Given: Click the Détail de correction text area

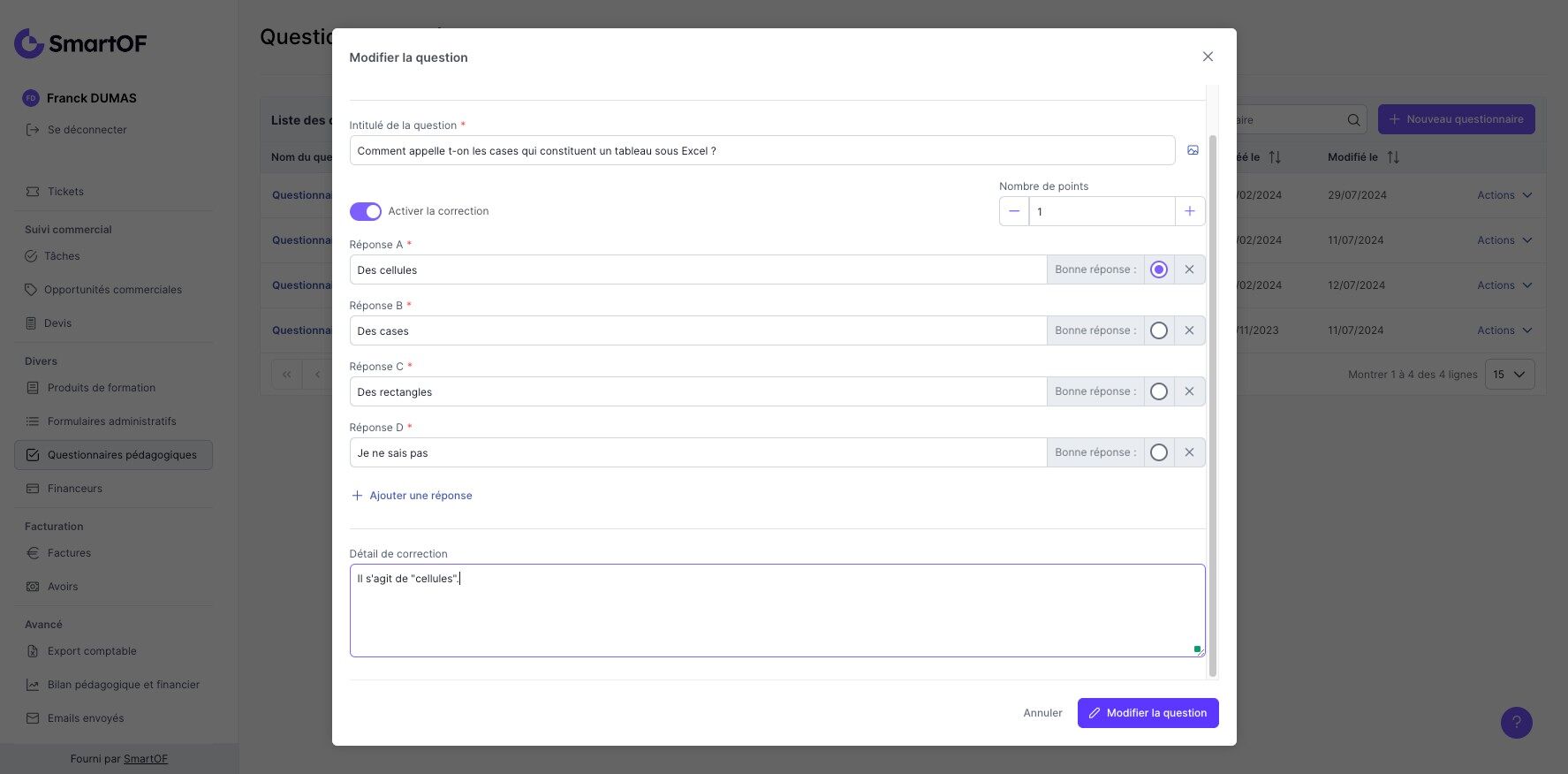Looking at the screenshot, I should (x=776, y=611).
